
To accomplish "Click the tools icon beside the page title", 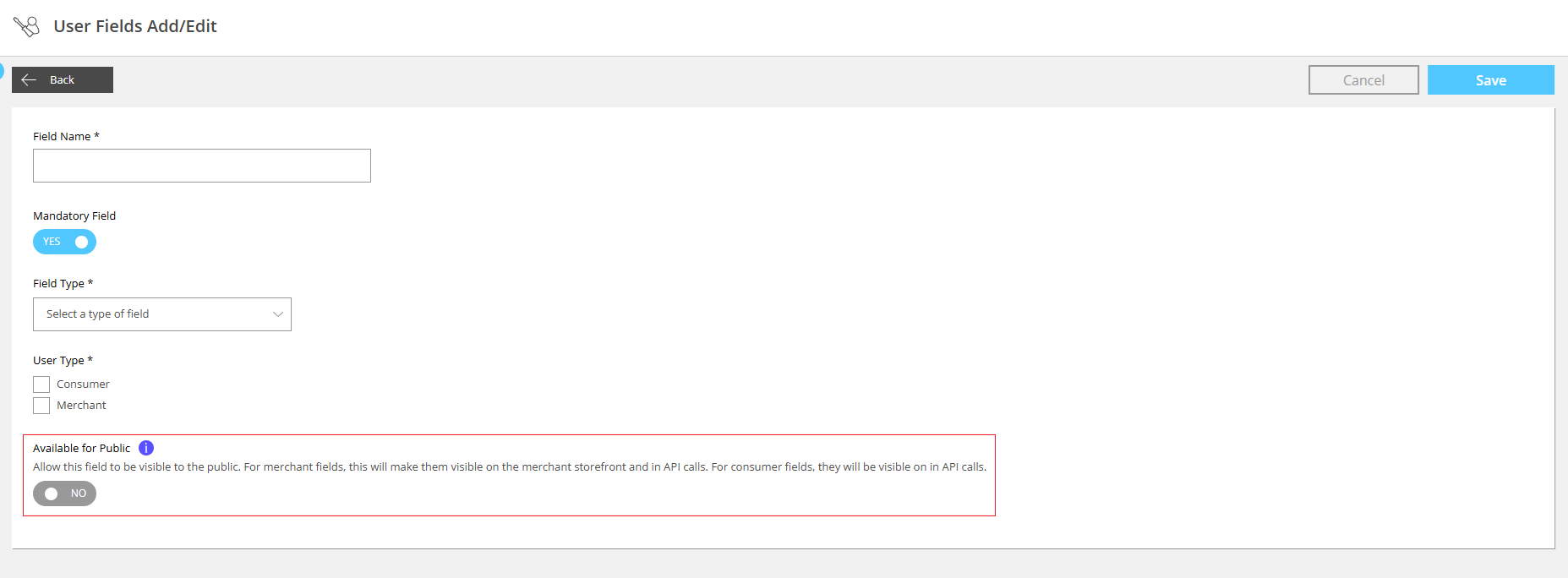I will [26, 26].
